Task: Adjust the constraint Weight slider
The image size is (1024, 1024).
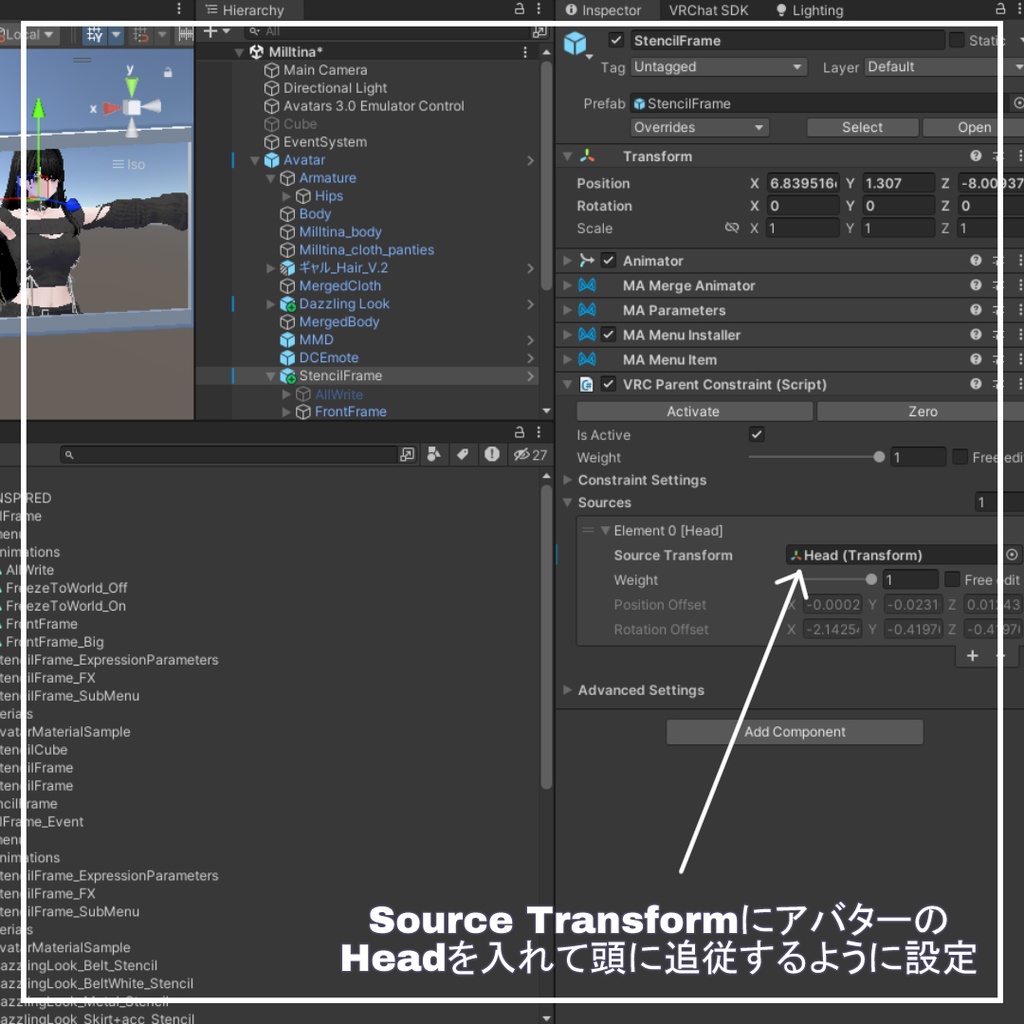Action: [x=816, y=457]
